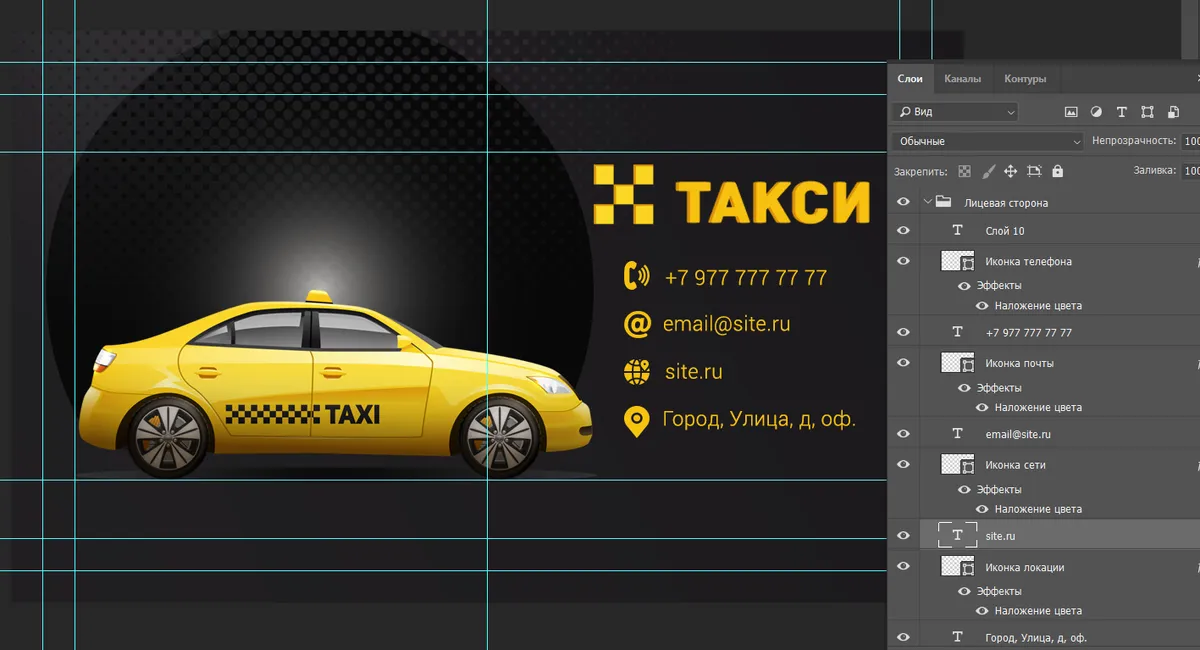This screenshot has height=650, width=1200.
Task: Filter layers by adjustment layers icon
Action: pos(1096,112)
